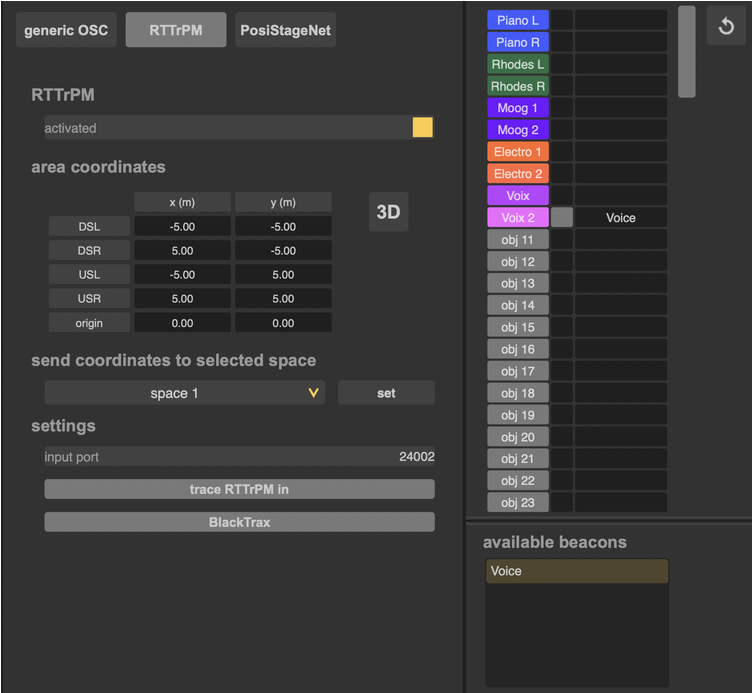Select obj 11 in the list
752x693 pixels.
[x=518, y=240]
